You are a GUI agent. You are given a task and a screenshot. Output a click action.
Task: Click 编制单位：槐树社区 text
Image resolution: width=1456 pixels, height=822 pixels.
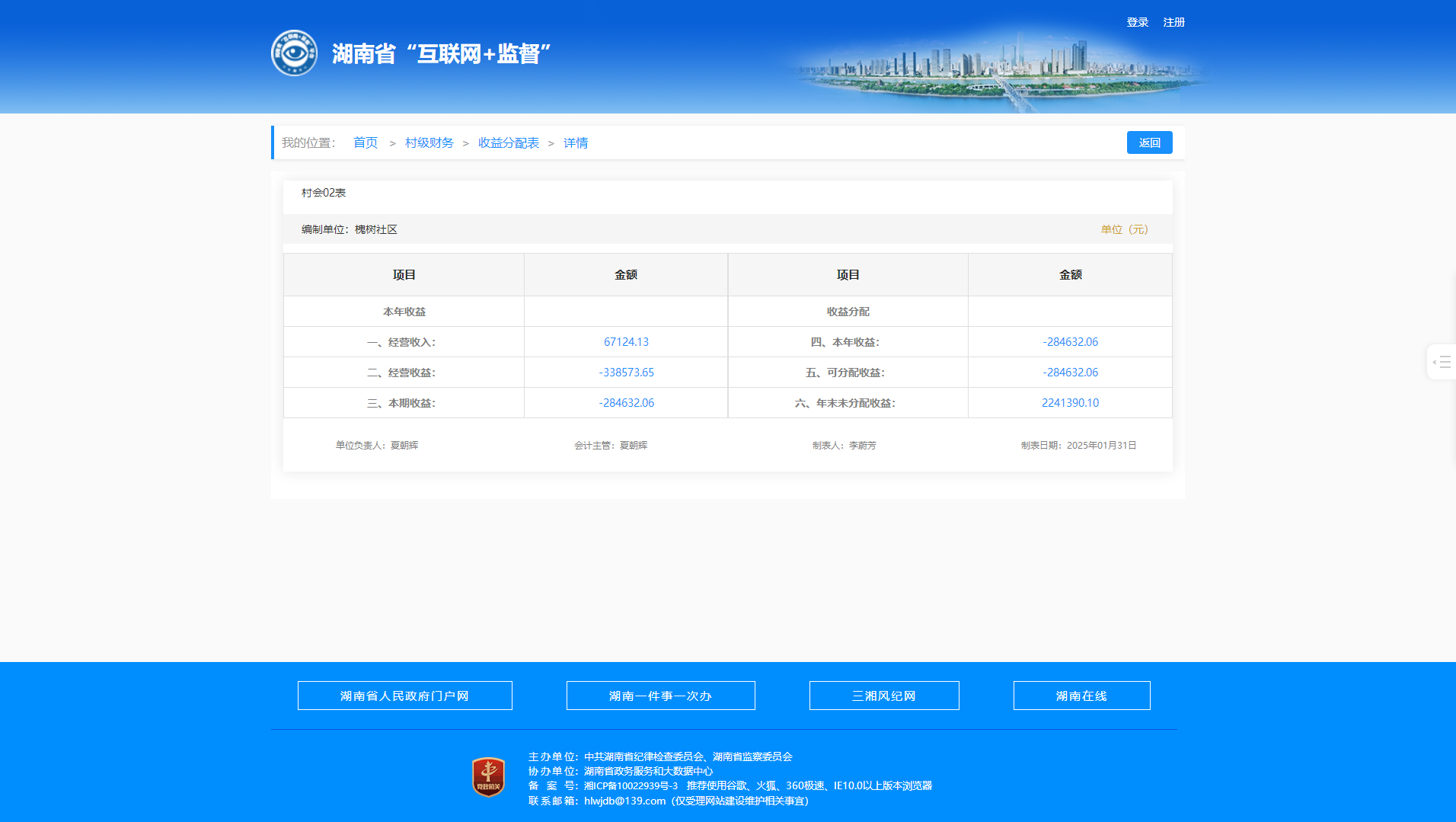[350, 229]
